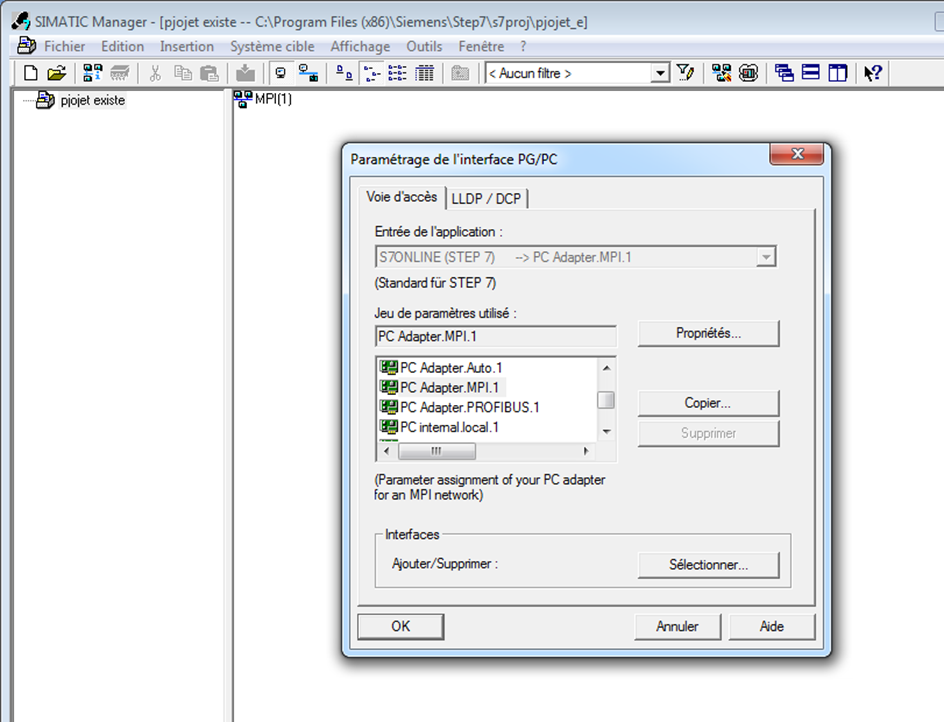944x722 pixels.
Task: Switch to Details view icon
Action: tap(424, 73)
